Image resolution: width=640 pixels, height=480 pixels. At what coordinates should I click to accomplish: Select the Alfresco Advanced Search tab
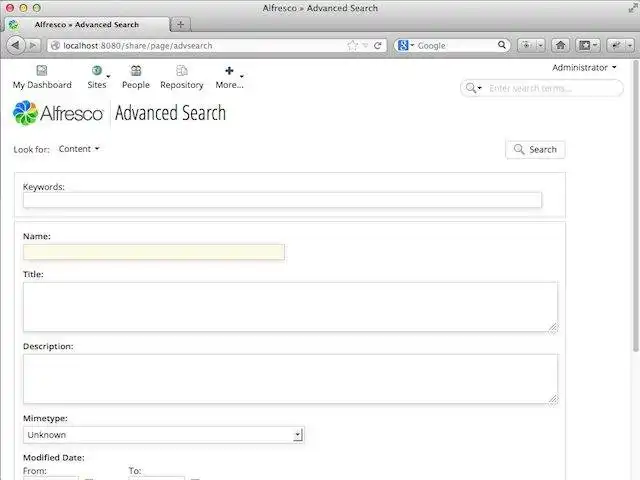point(87,24)
